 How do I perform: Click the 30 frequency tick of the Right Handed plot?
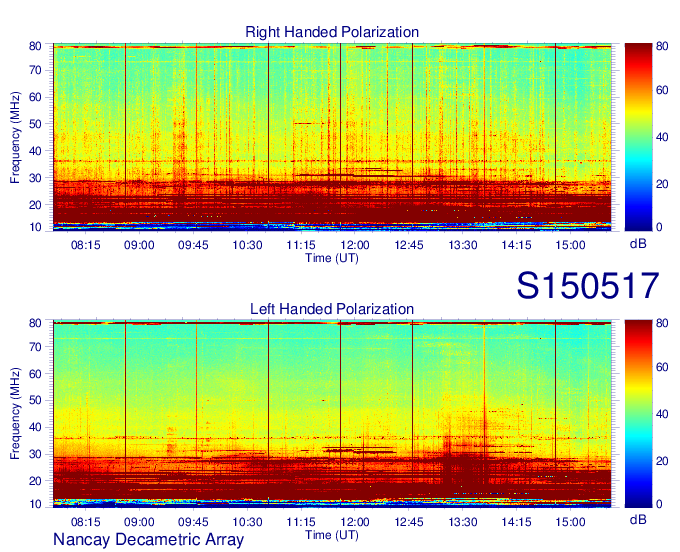tap(35, 178)
